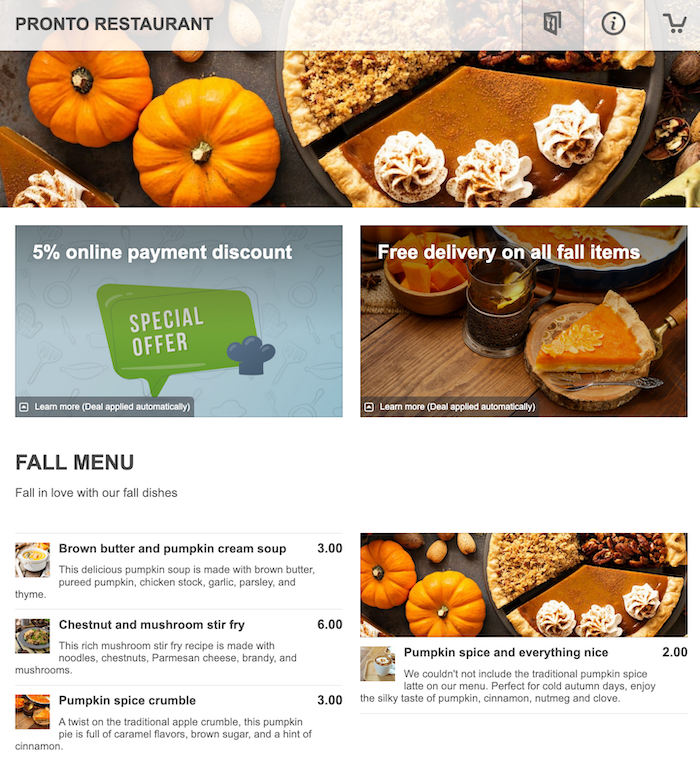Select Pumpkin spice and everything nice
This screenshot has height=758, width=700.
click(524, 675)
